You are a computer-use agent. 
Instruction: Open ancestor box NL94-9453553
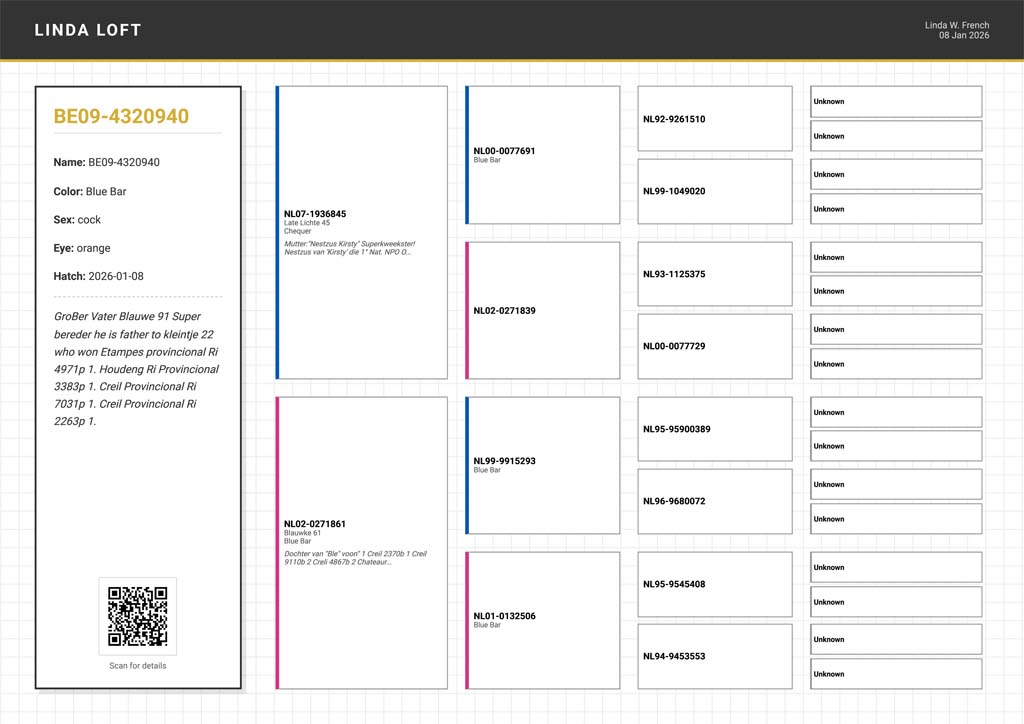point(715,656)
